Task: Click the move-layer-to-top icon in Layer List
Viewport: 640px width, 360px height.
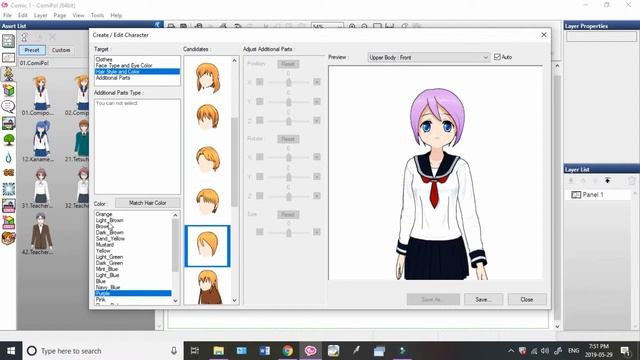Action: 607,180
